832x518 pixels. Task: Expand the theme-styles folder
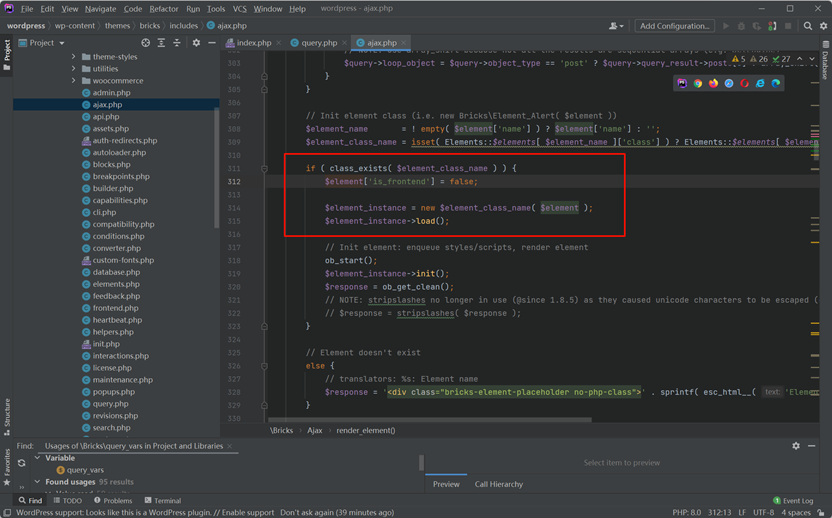pyautogui.click(x=73, y=56)
